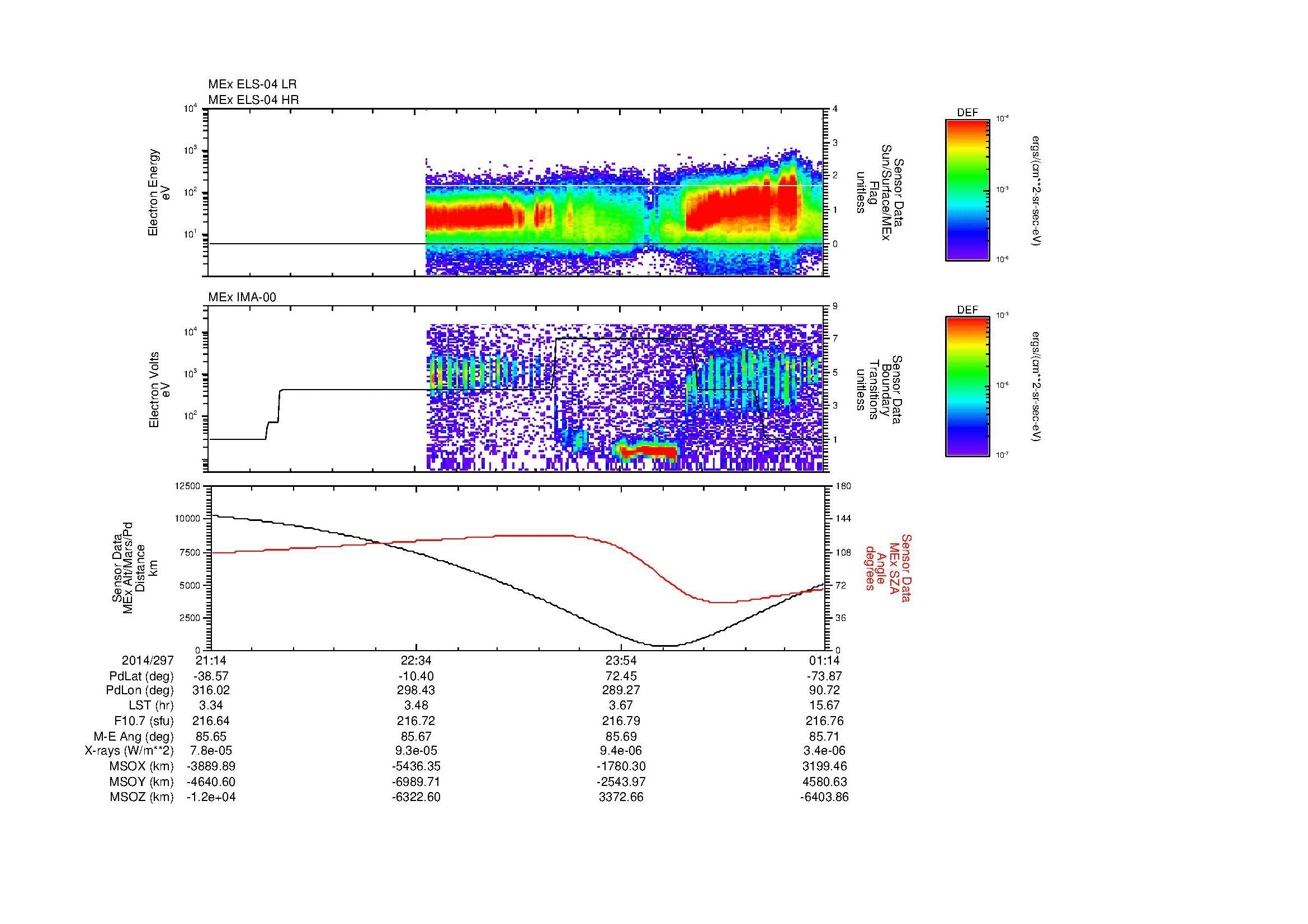Click the SZA axis tick '180'
This screenshot has width=1308, height=924.
click(x=843, y=486)
